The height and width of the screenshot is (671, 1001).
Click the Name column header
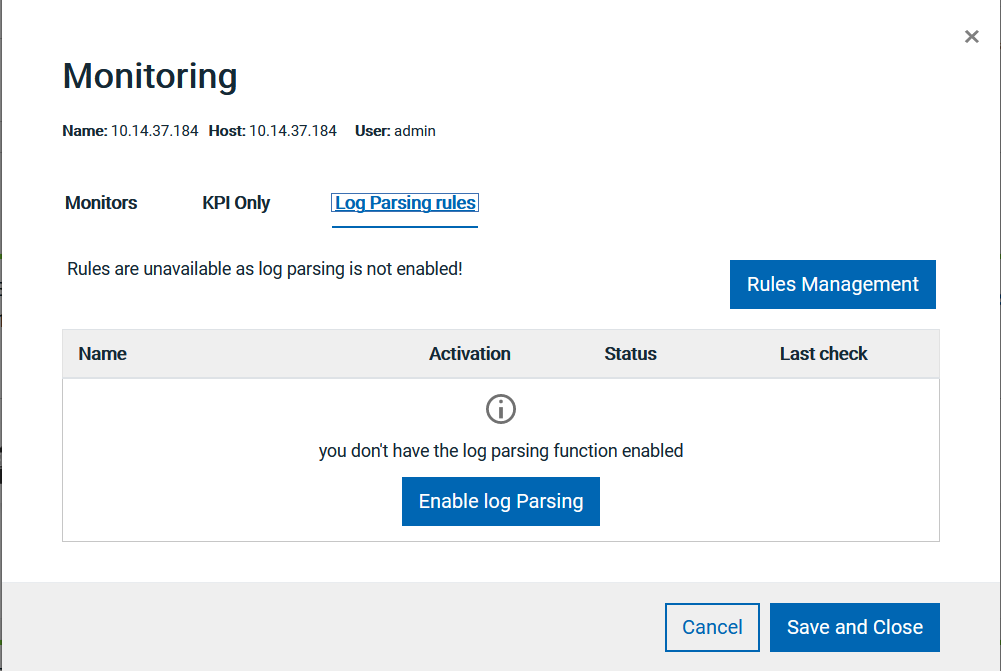103,354
